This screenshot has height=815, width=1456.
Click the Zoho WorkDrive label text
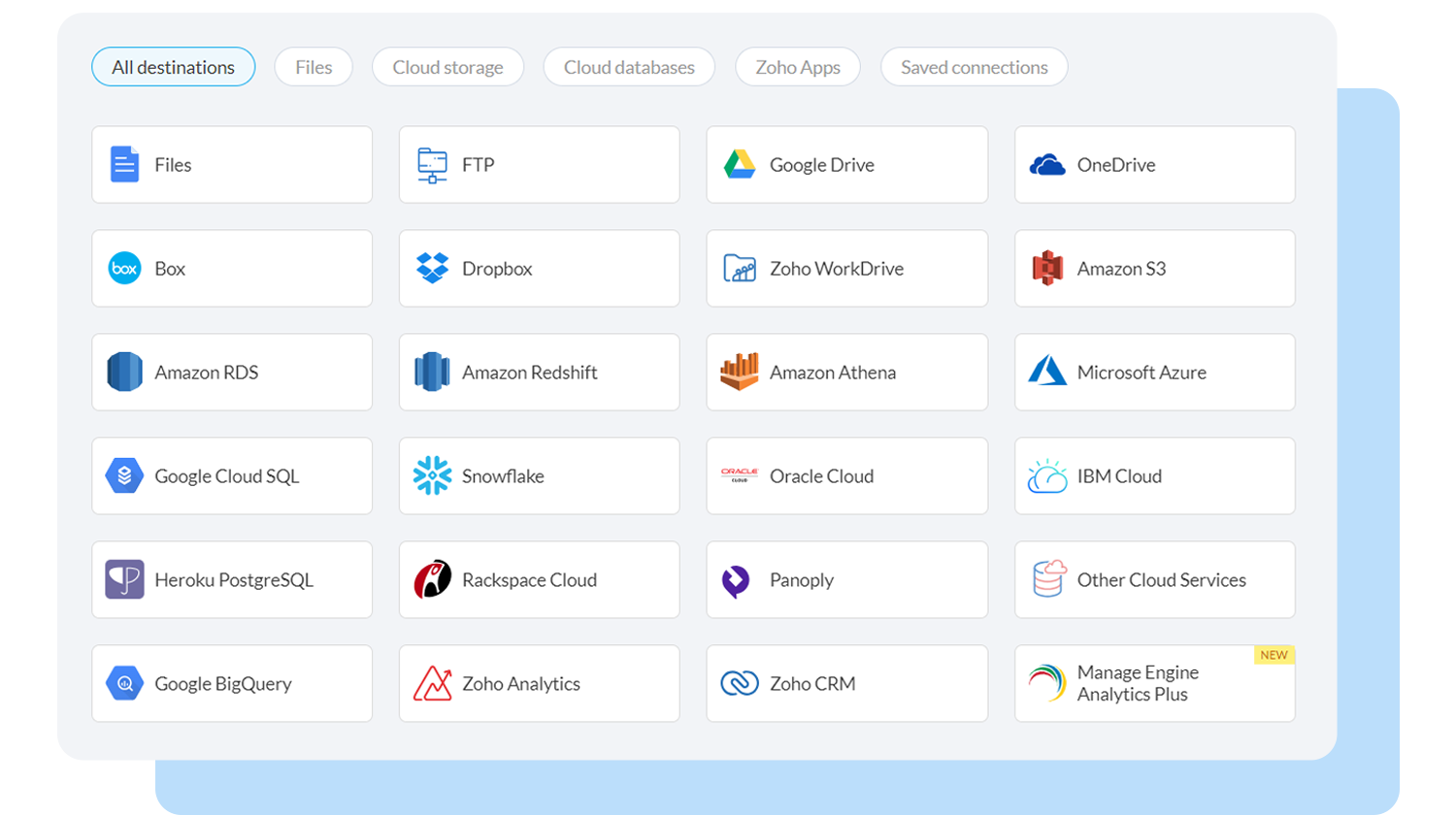pyautogui.click(x=837, y=269)
